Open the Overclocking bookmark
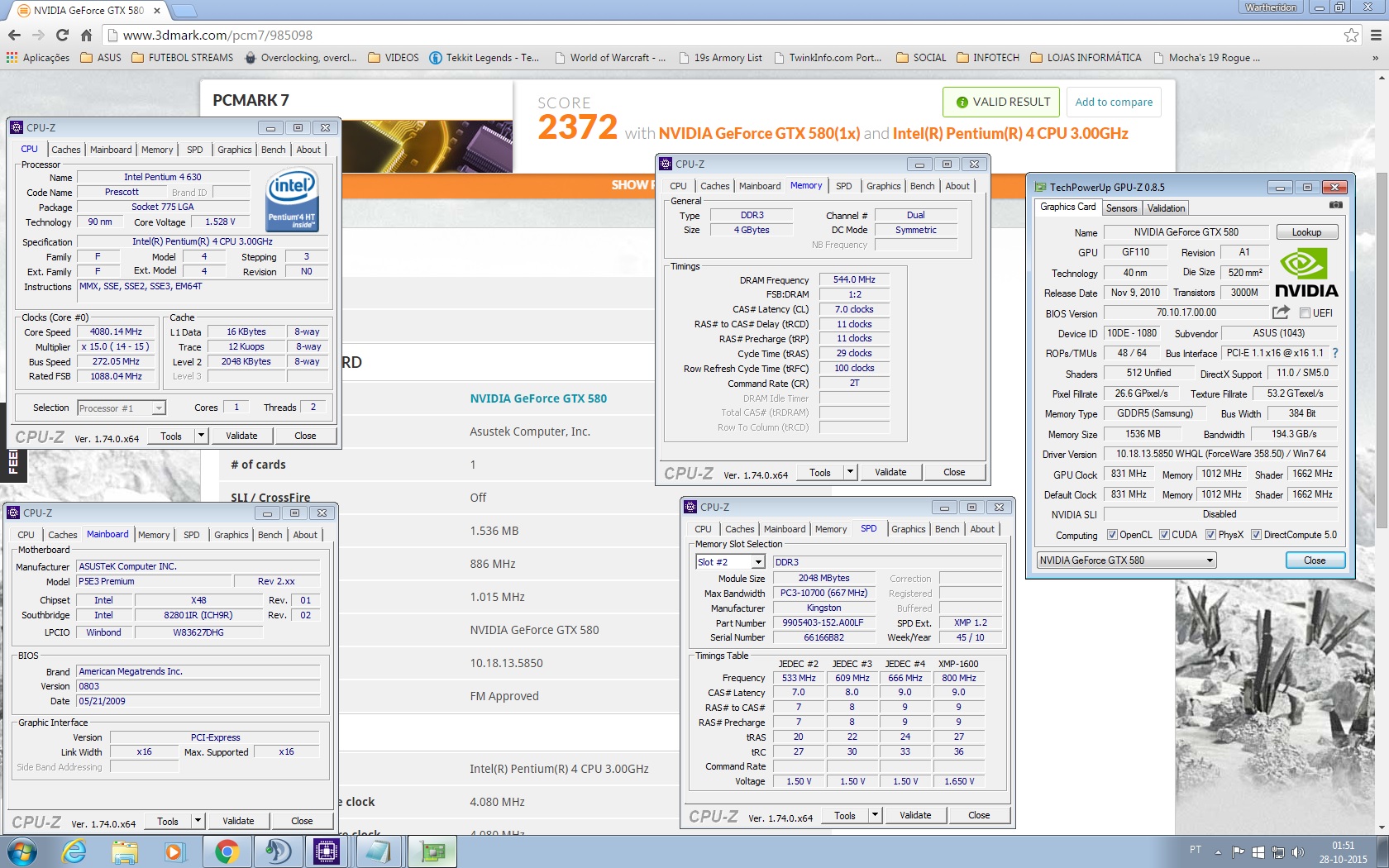Viewport: 1389px width, 868px height. click(301, 58)
